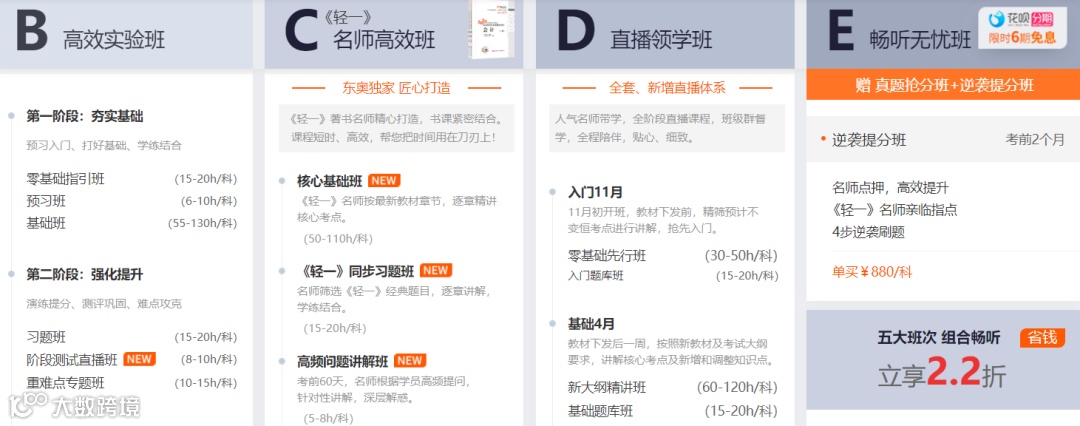Click the gray 《轻一》著书名师 description box
Screen dimensions: 1080x426
396,128
